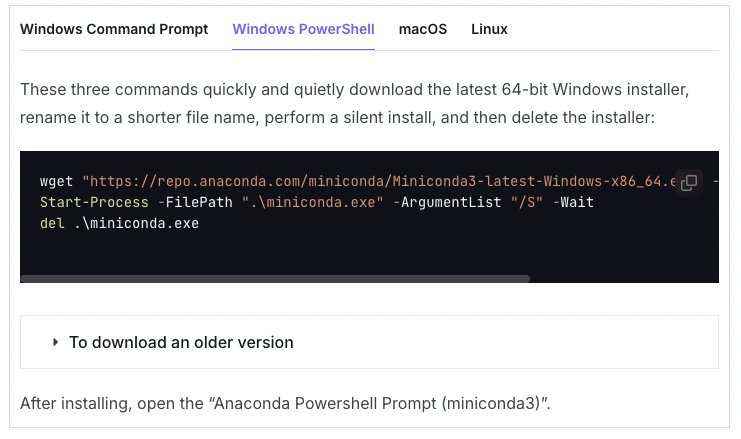This screenshot has height=439, width=741.
Task: Switch to the Windows Command Prompt tab
Action: pyautogui.click(x=114, y=29)
